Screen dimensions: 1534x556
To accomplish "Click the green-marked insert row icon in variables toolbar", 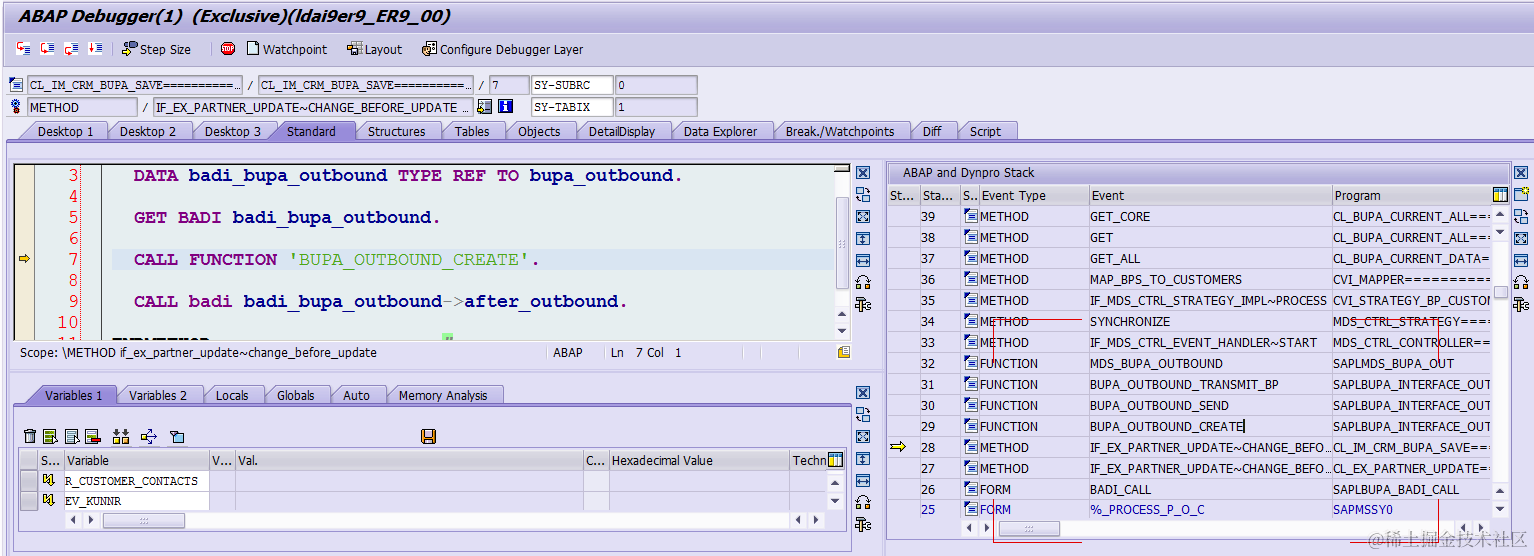I will pyautogui.click(x=50, y=436).
